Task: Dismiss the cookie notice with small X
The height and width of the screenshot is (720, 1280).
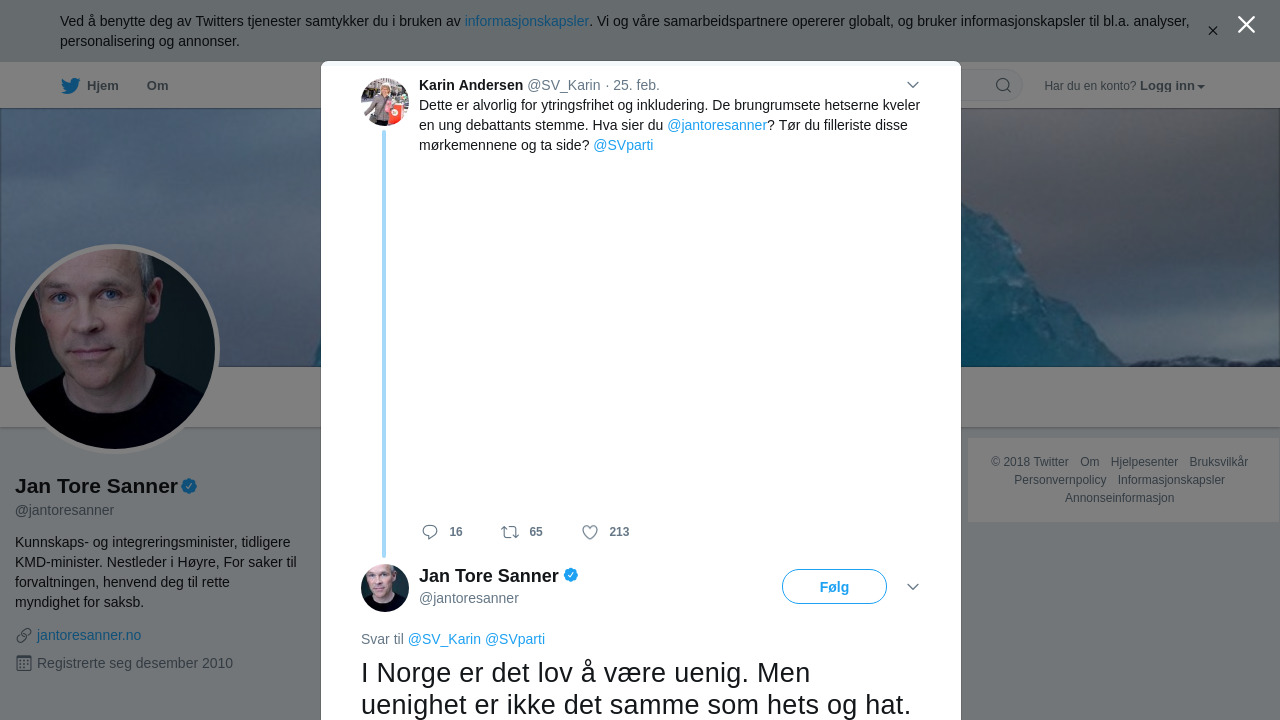Action: click(1213, 31)
